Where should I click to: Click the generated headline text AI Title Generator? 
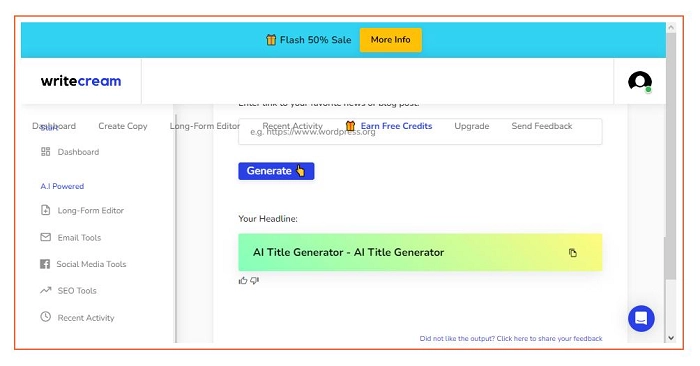tap(348, 253)
